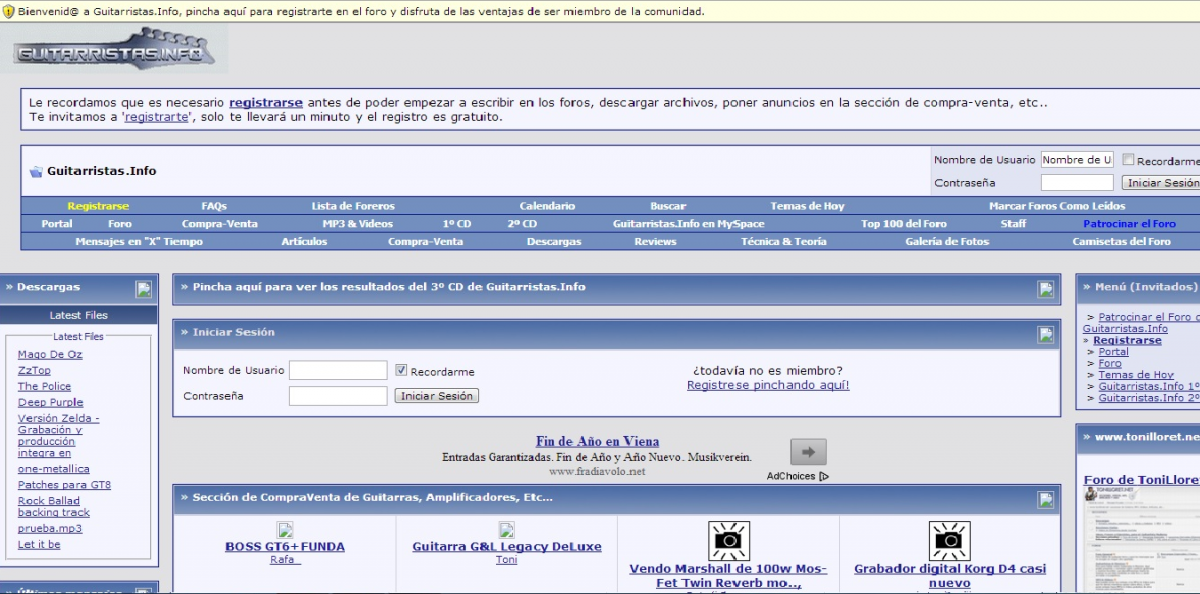Open the Calendario menu item
This screenshot has height=594, width=1200.
(x=547, y=206)
